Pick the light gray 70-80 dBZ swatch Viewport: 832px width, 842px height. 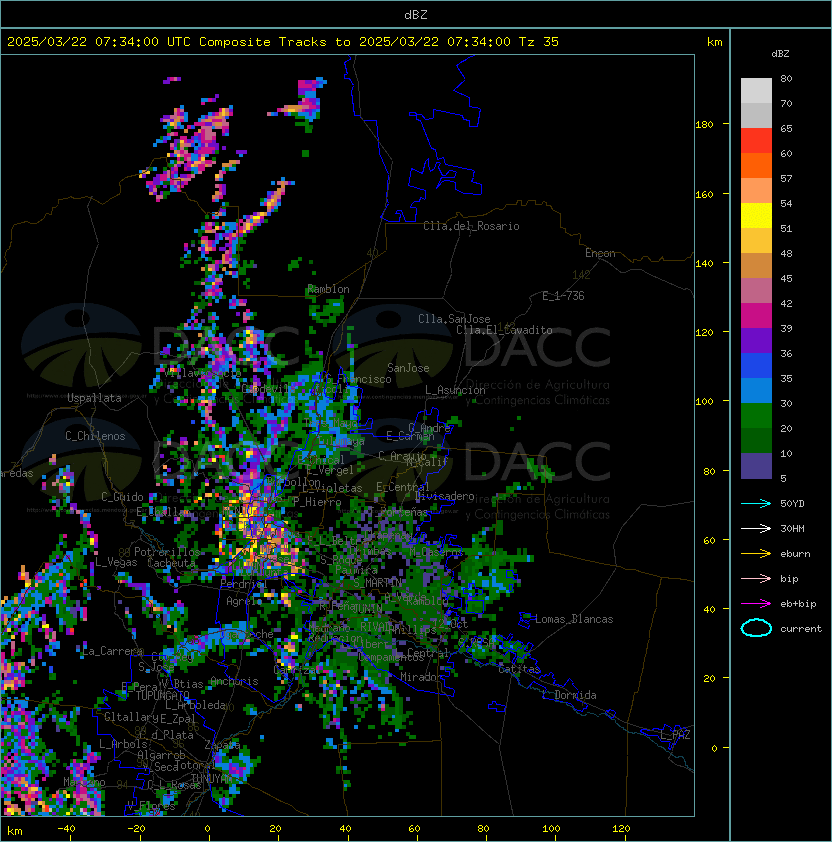coord(756,90)
